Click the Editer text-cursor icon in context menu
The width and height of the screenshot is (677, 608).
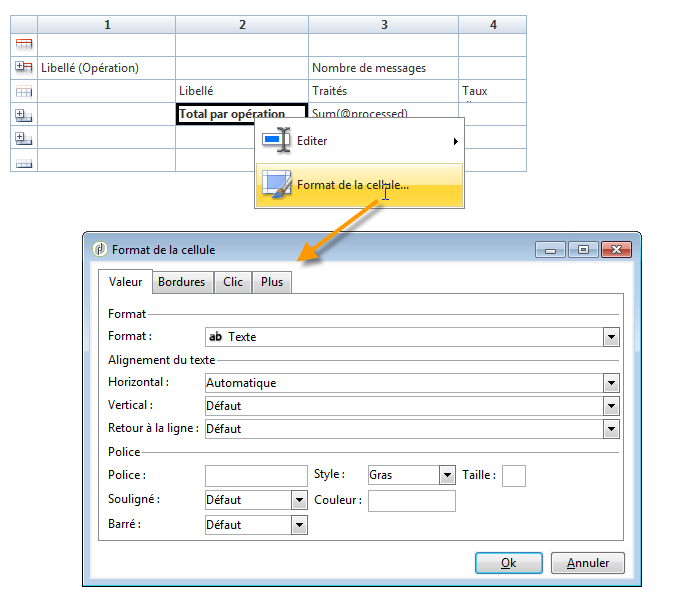coord(276,140)
